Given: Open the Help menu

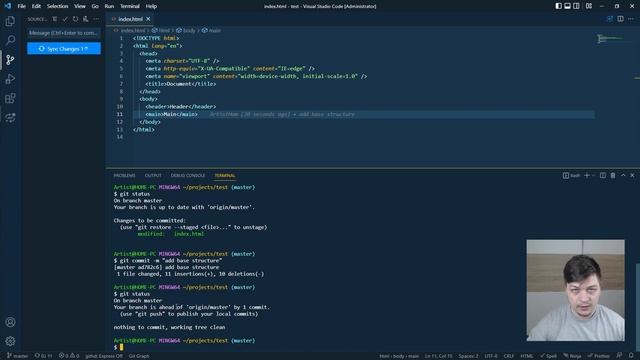Looking at the screenshot, I should pyautogui.click(x=151, y=6).
